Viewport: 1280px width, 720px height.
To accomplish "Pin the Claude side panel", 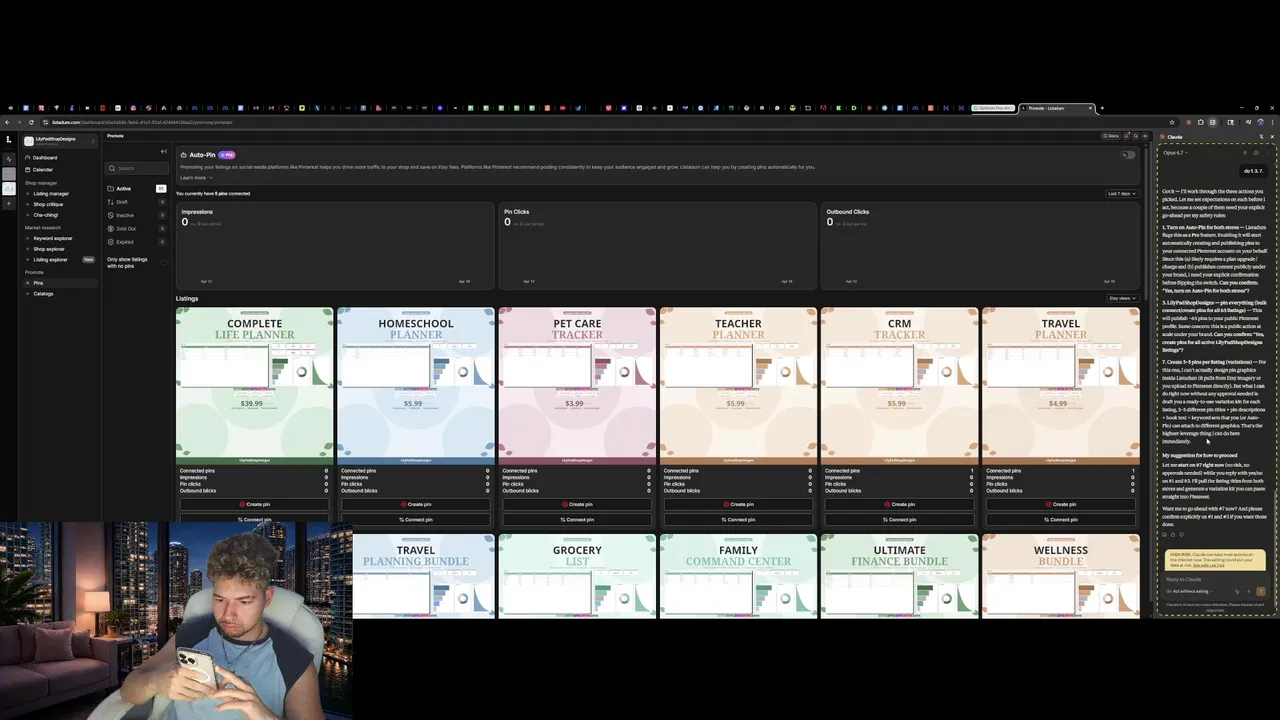I will click(x=1260, y=136).
